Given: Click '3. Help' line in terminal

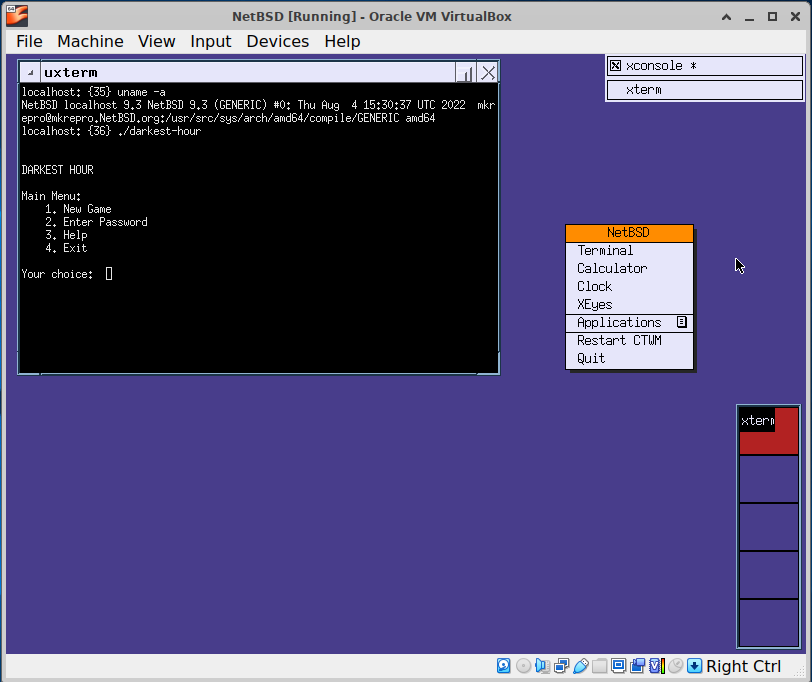Looking at the screenshot, I should point(66,235).
